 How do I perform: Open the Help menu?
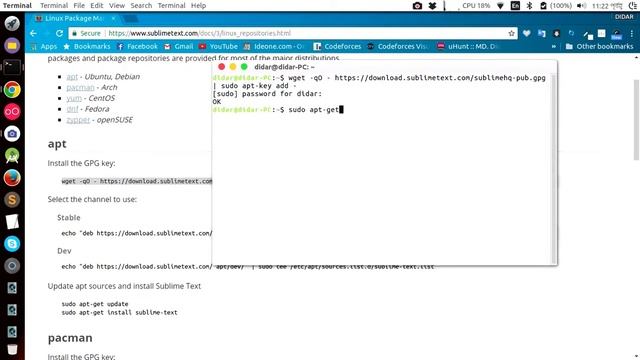[198, 6]
